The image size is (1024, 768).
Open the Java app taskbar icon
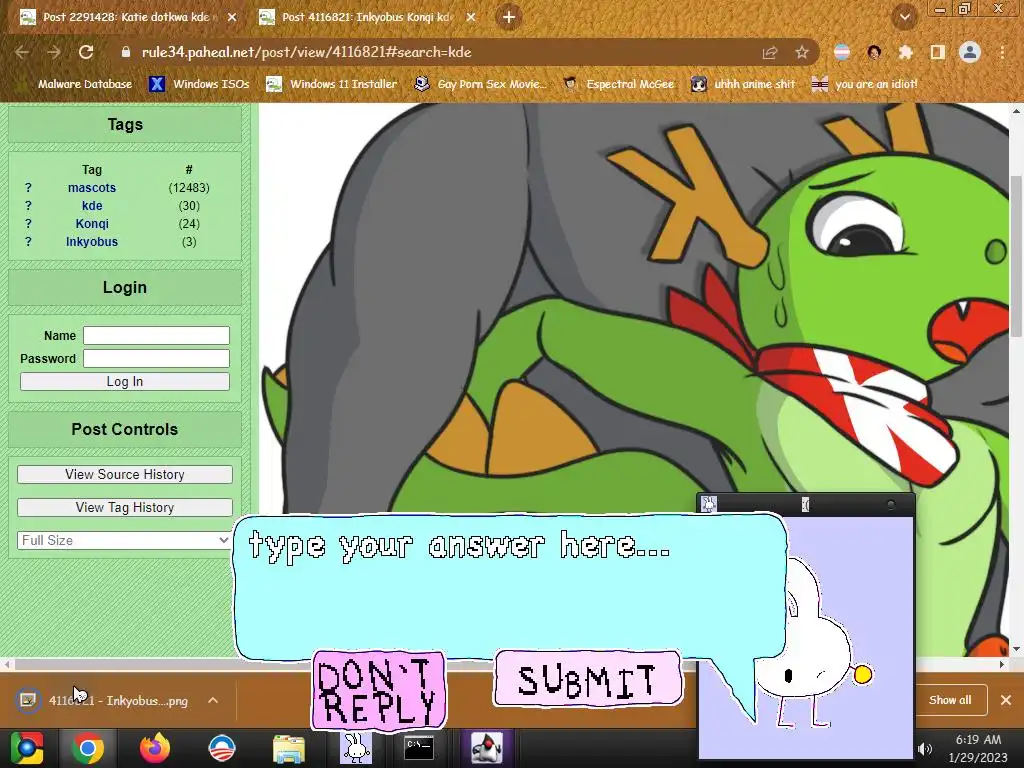tap(487, 748)
